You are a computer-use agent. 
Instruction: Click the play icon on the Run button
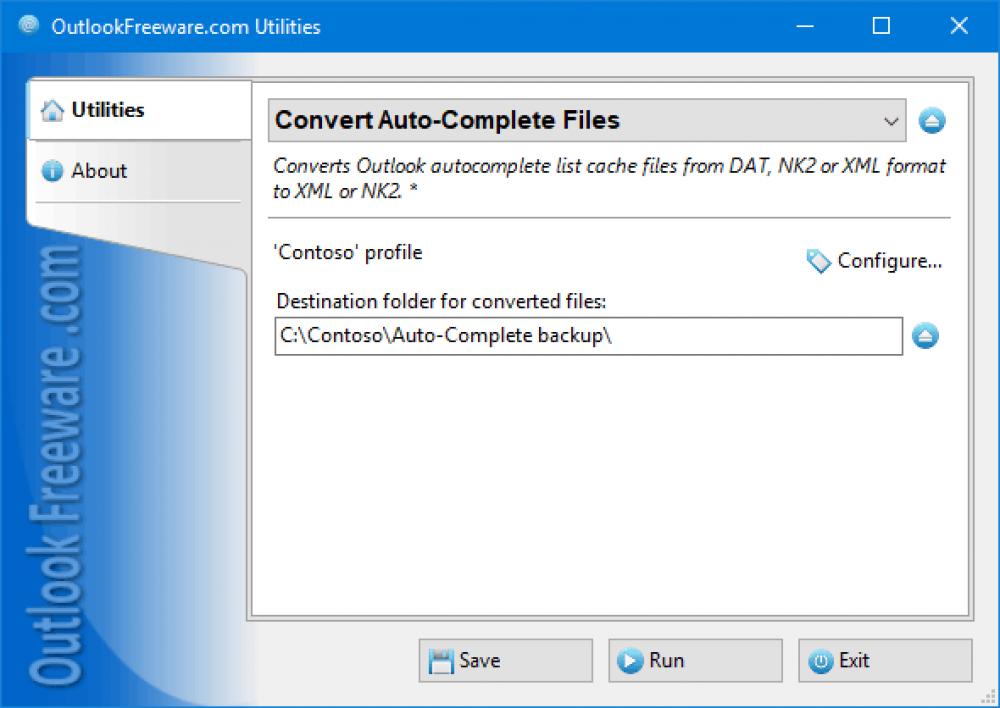[630, 660]
